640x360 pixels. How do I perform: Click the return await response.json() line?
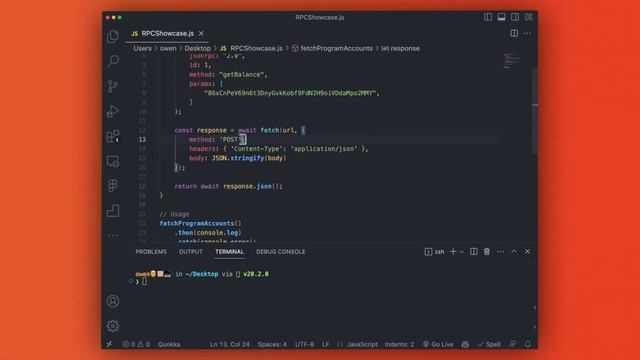pos(229,186)
